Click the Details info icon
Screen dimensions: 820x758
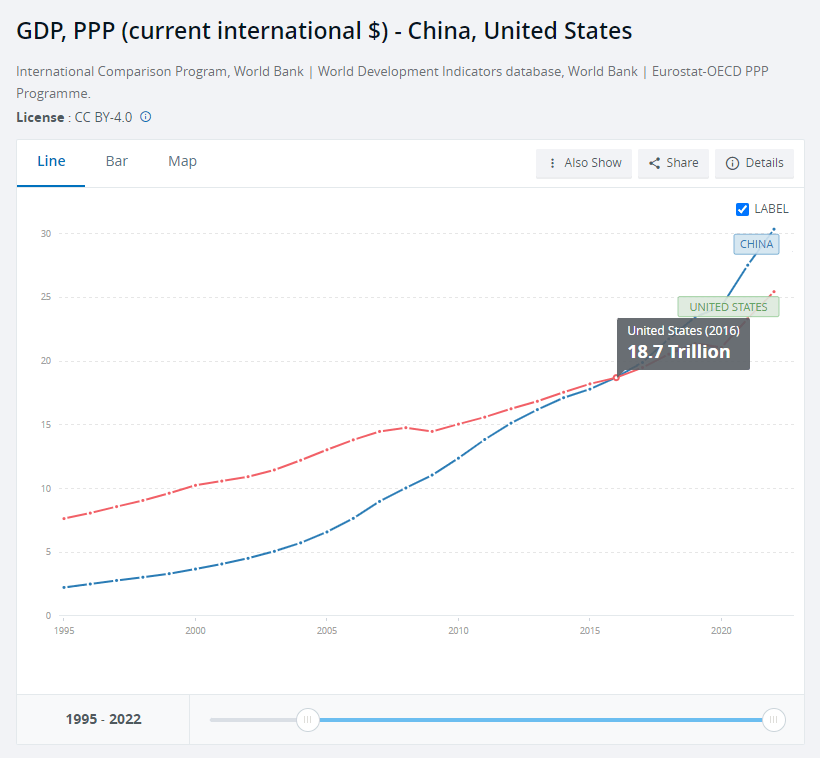pyautogui.click(x=732, y=163)
